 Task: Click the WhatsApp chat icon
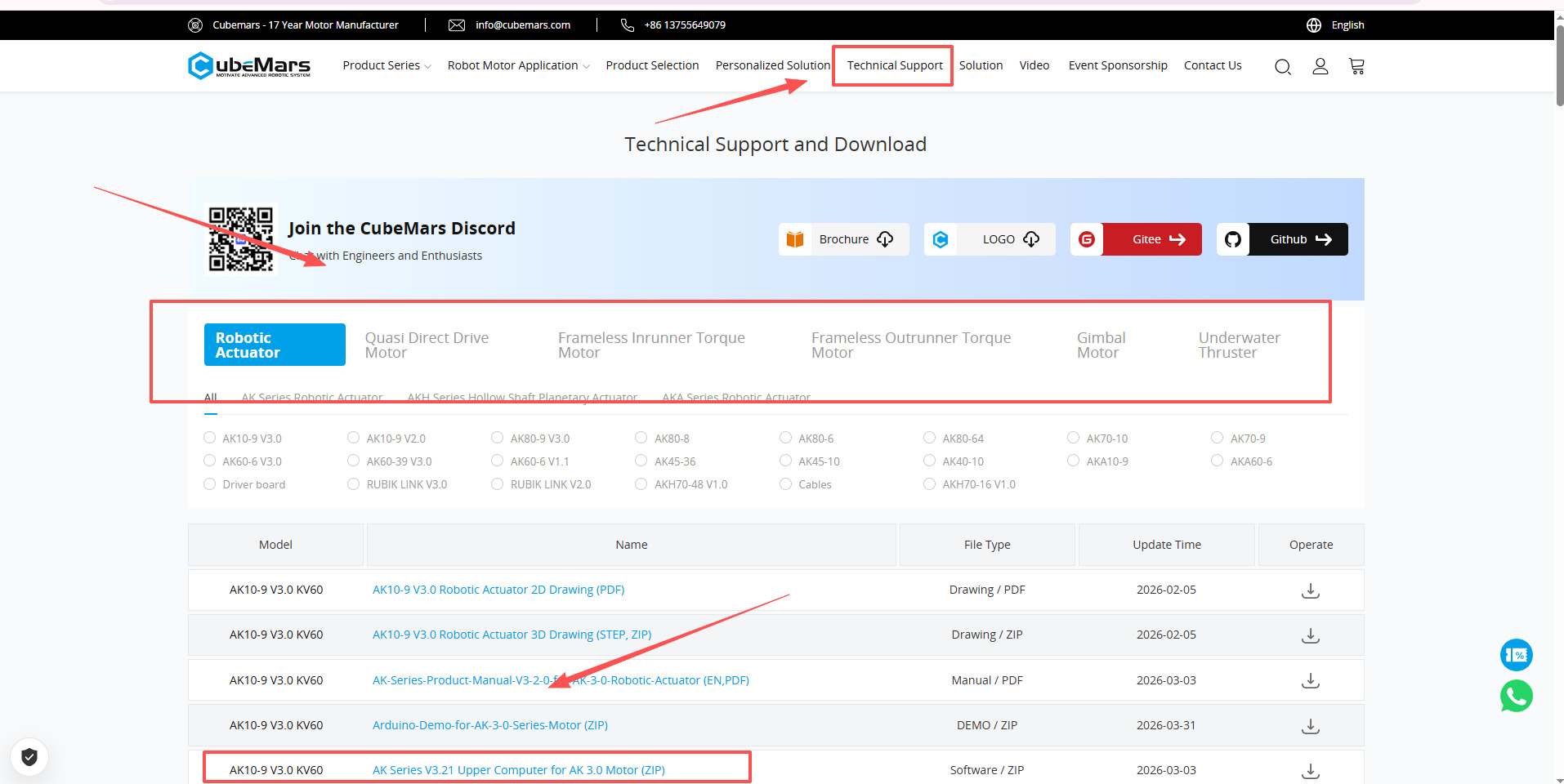pyautogui.click(x=1516, y=696)
